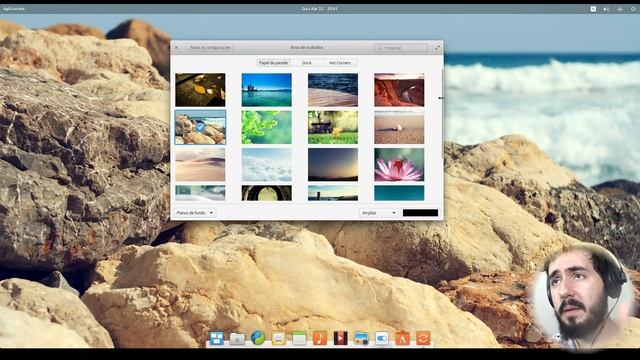Open the Aplicativos menu
The height and width of the screenshot is (360, 640).
pyautogui.click(x=14, y=9)
